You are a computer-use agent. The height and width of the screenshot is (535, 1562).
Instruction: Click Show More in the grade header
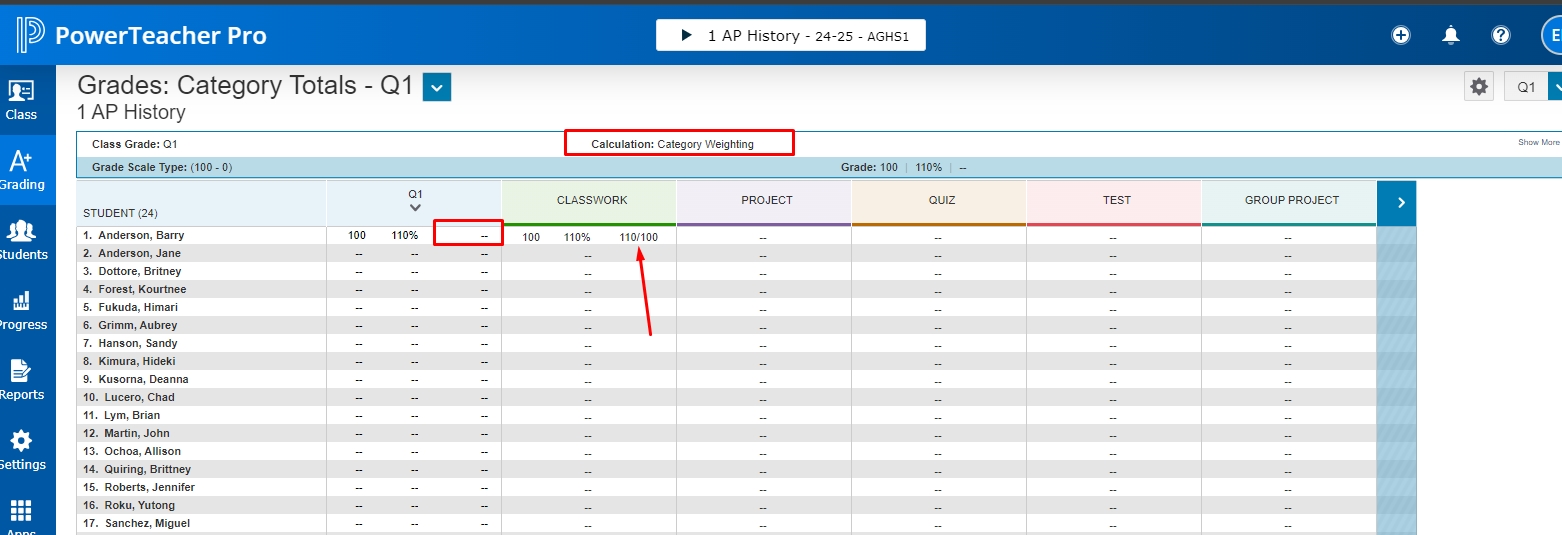1538,143
